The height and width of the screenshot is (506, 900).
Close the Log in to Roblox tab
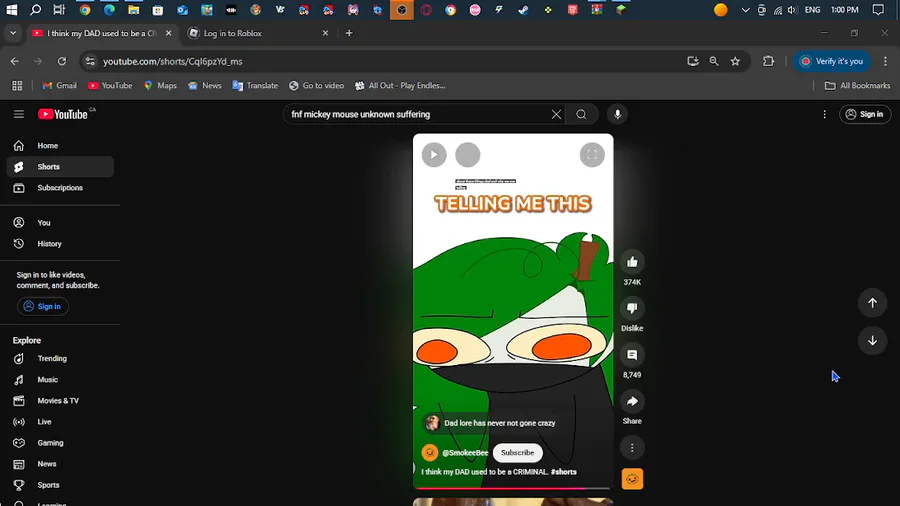coord(325,33)
